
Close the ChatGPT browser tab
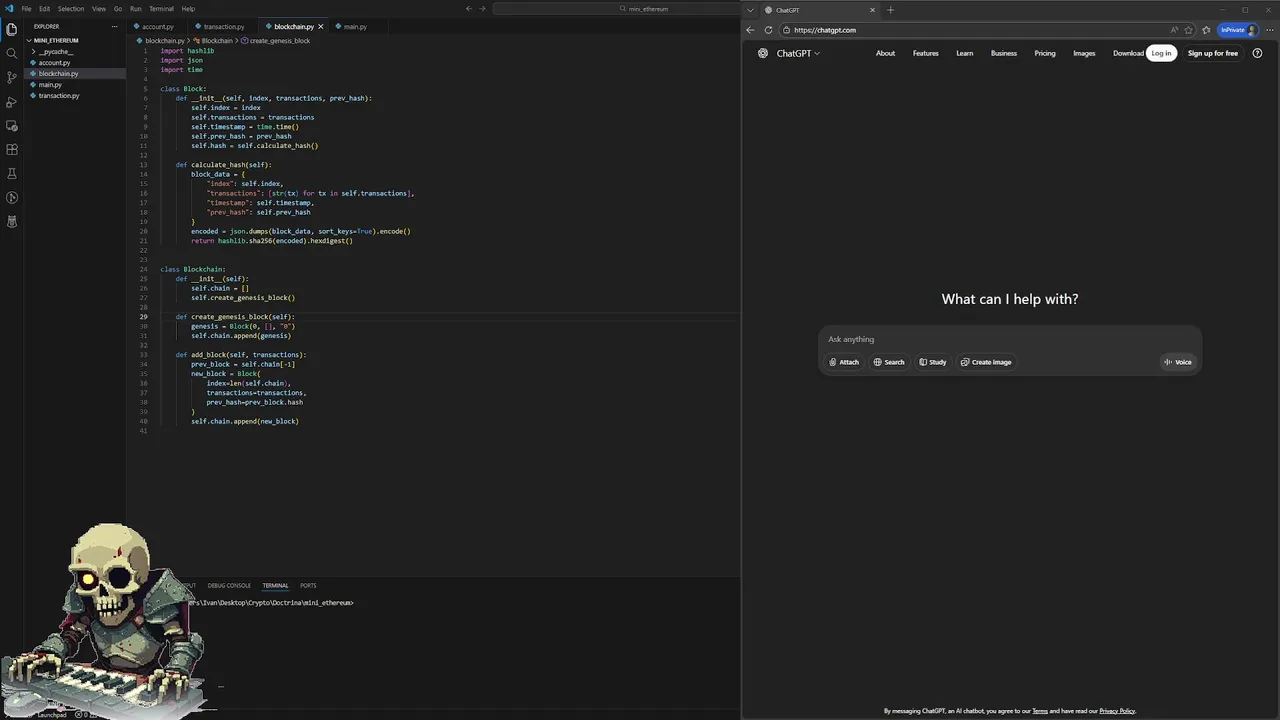pos(872,10)
